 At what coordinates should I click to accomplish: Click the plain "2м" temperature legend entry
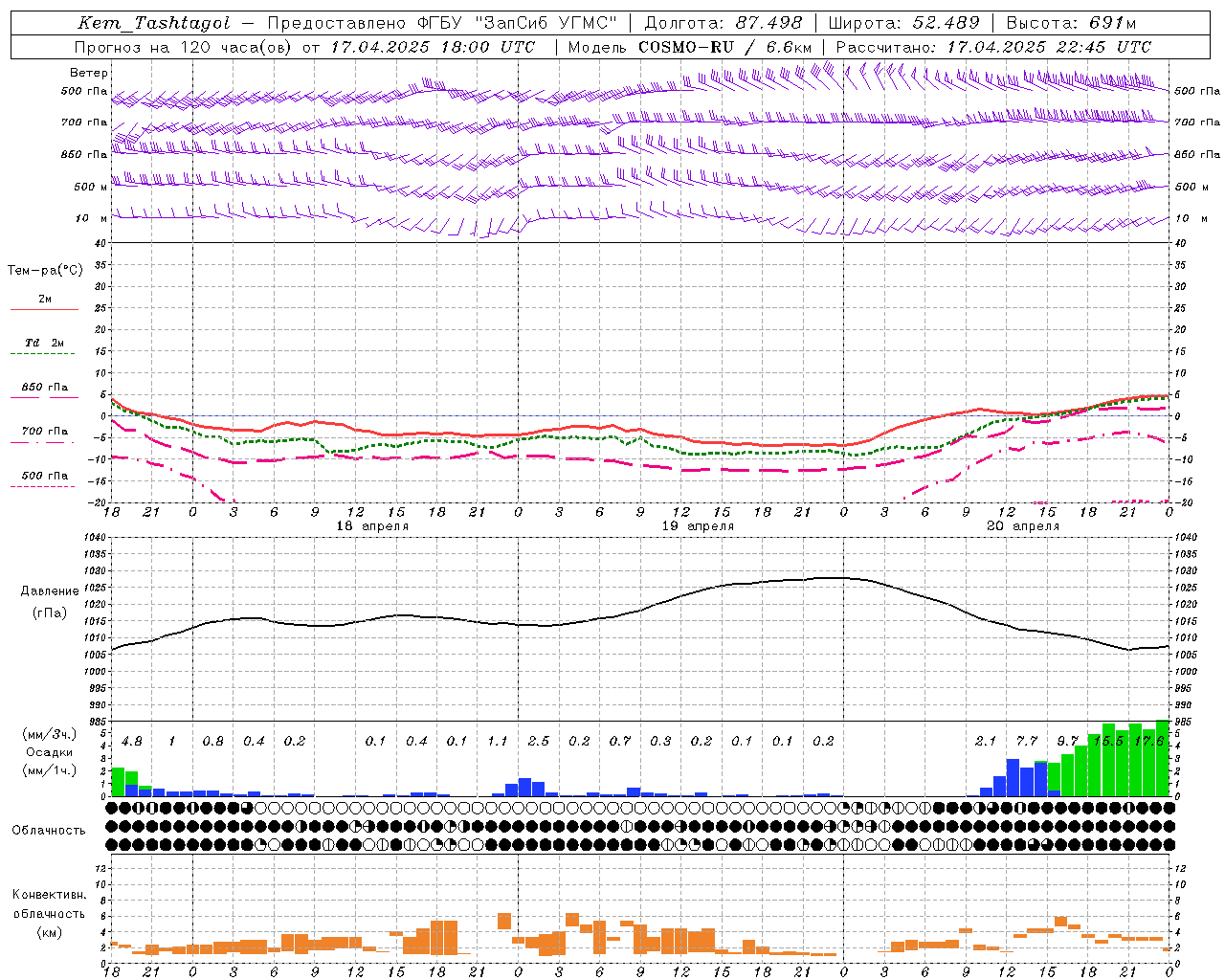click(x=45, y=300)
